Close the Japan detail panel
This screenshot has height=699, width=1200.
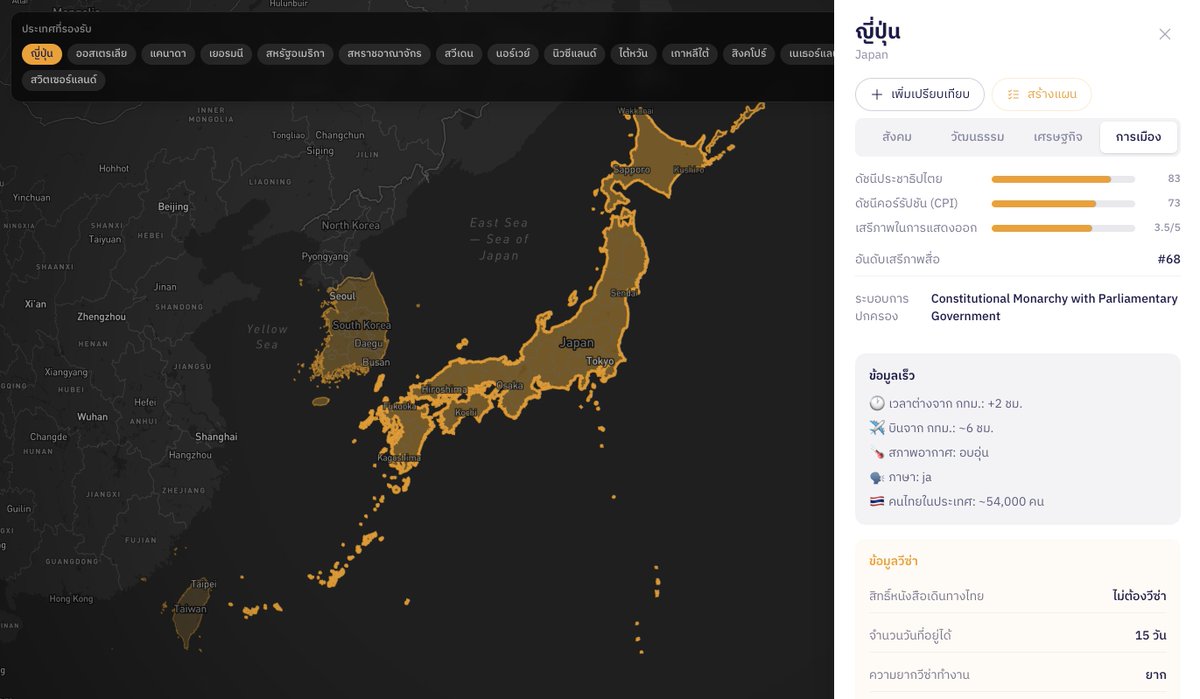point(1165,34)
